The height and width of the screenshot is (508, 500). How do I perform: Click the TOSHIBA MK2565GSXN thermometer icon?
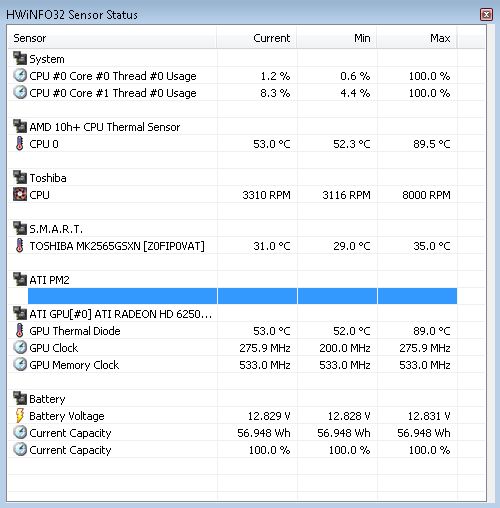[x=20, y=246]
